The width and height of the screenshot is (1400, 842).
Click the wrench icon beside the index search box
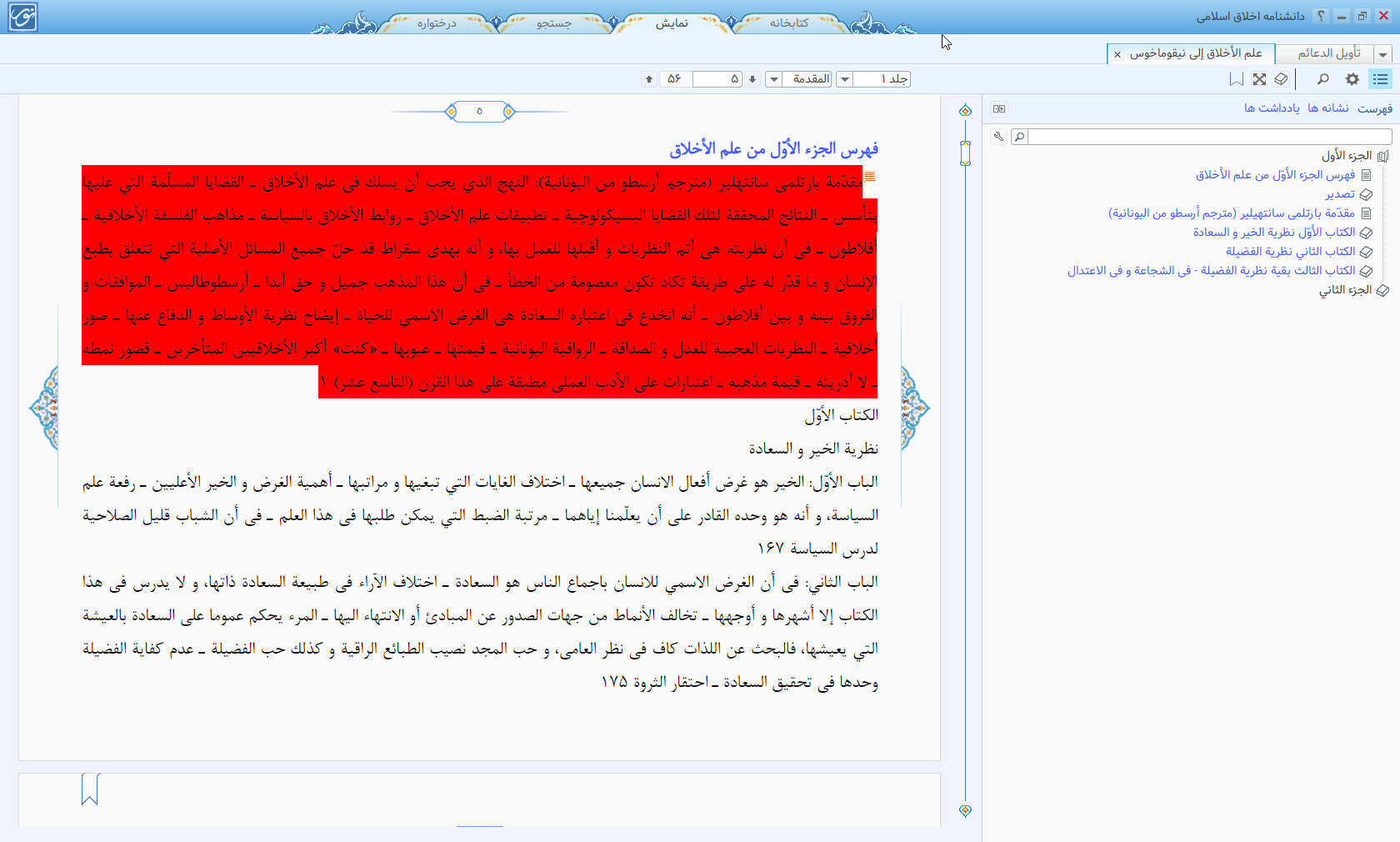[x=998, y=136]
